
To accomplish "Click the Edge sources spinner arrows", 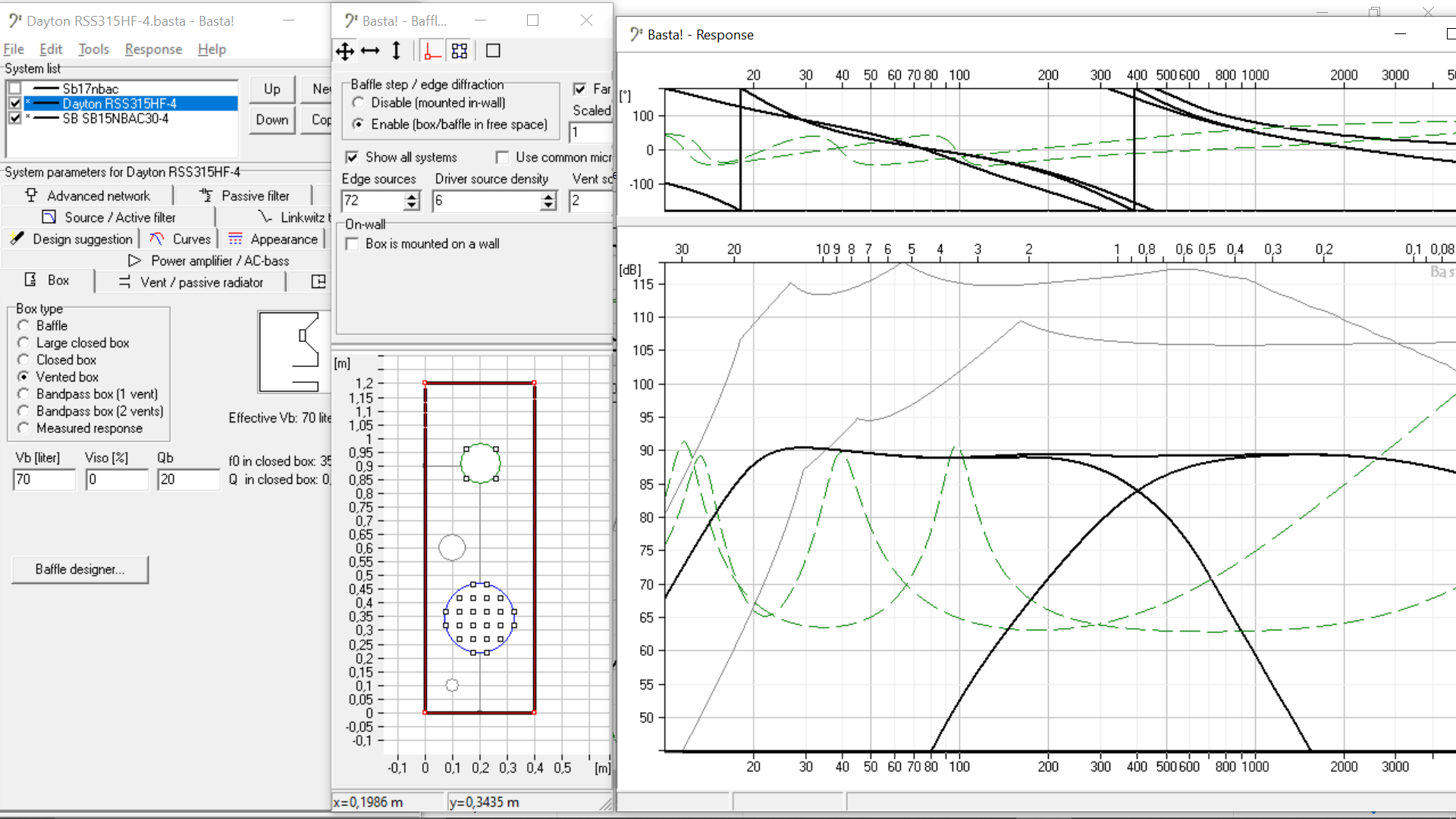I will [x=412, y=201].
